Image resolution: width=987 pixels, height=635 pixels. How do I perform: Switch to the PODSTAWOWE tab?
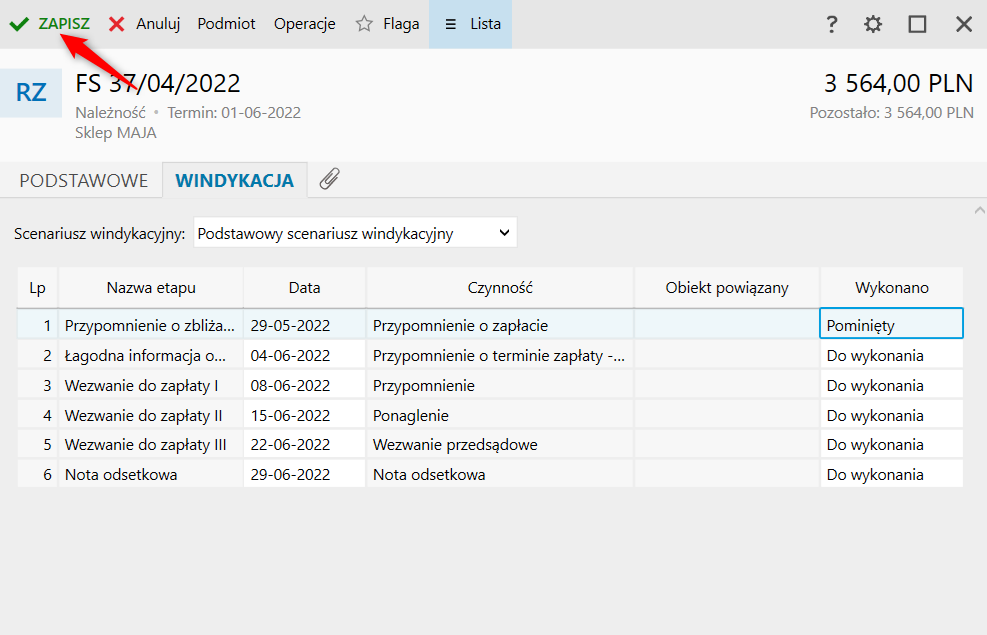pyautogui.click(x=84, y=181)
